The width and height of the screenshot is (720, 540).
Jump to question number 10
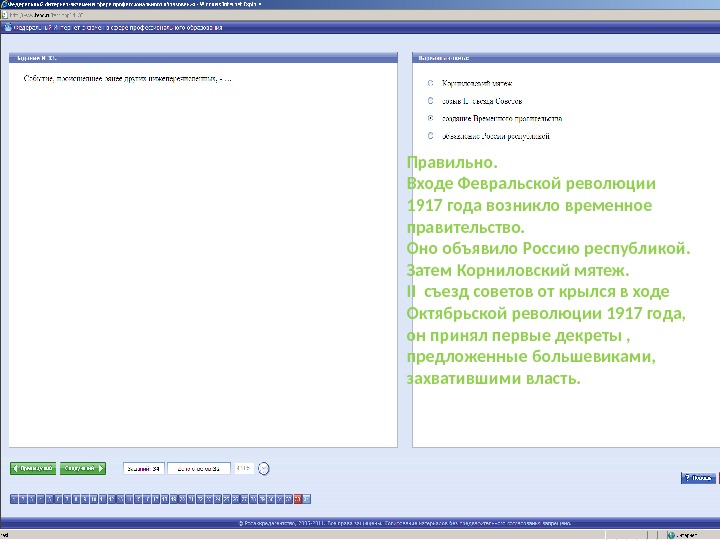point(94,499)
